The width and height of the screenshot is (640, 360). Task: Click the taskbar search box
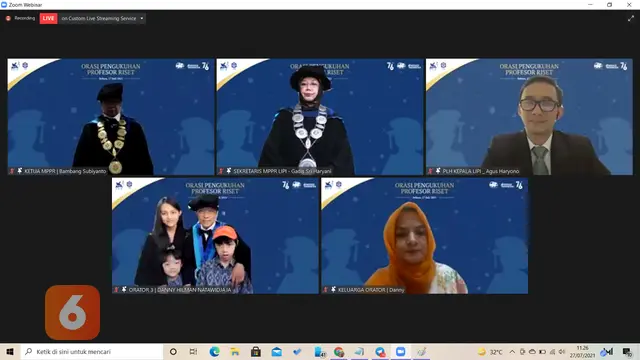point(91,351)
